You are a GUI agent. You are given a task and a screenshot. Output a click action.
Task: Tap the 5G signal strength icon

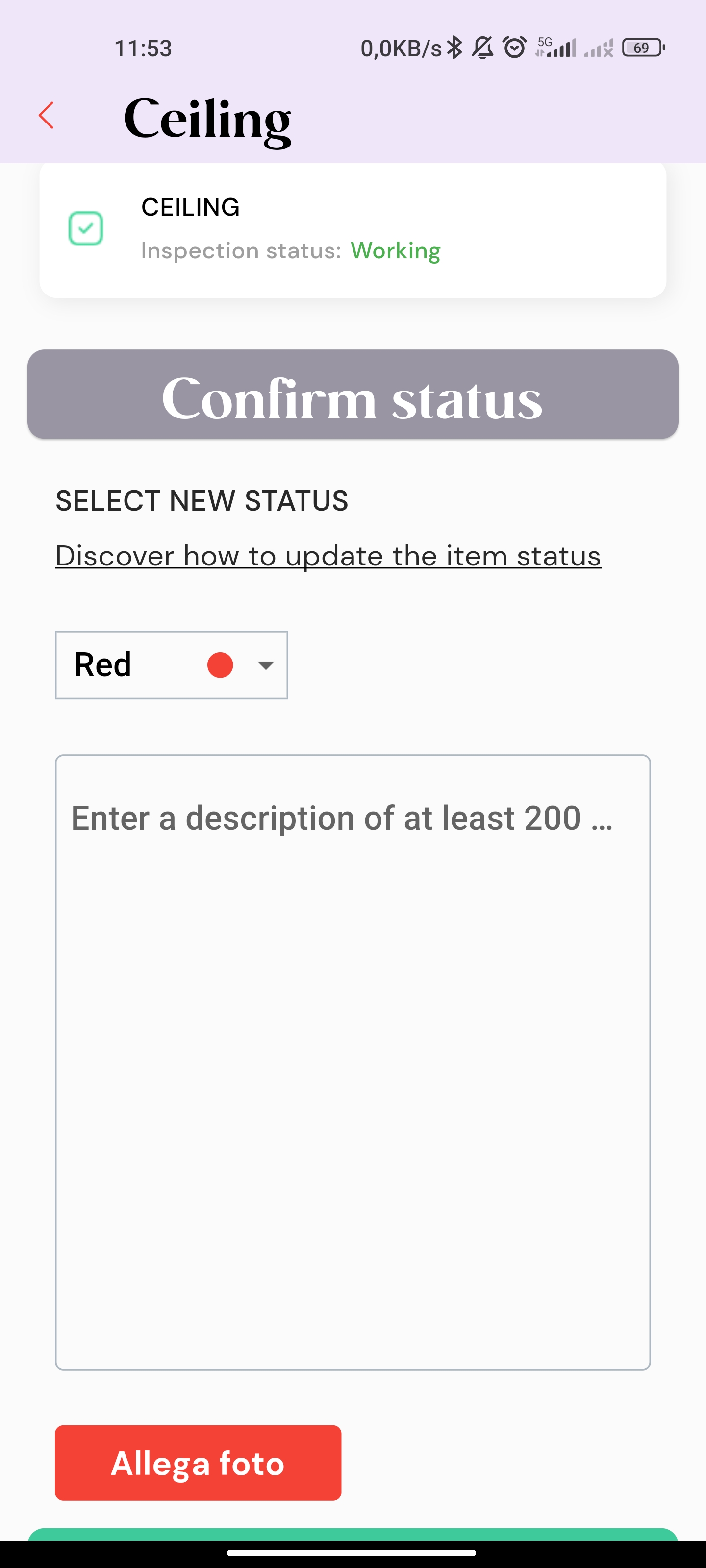555,48
